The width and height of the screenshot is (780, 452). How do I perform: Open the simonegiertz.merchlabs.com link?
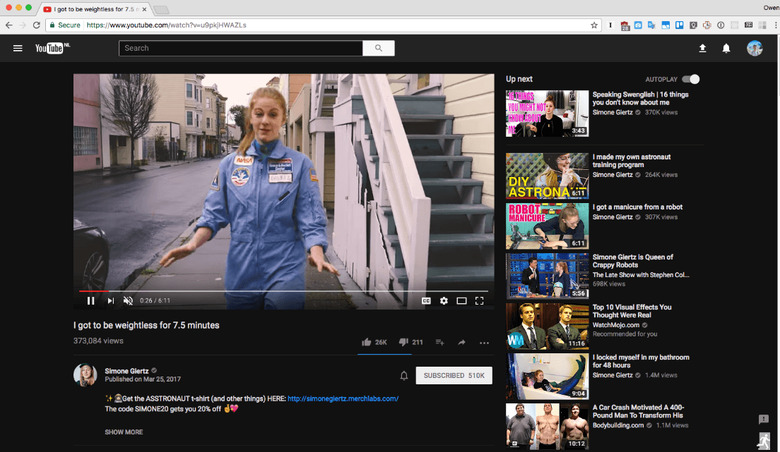pyautogui.click(x=343, y=398)
